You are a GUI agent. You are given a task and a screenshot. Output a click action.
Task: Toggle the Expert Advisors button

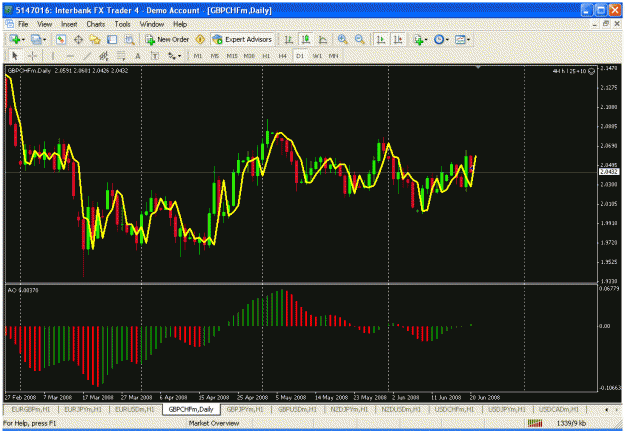click(x=242, y=39)
